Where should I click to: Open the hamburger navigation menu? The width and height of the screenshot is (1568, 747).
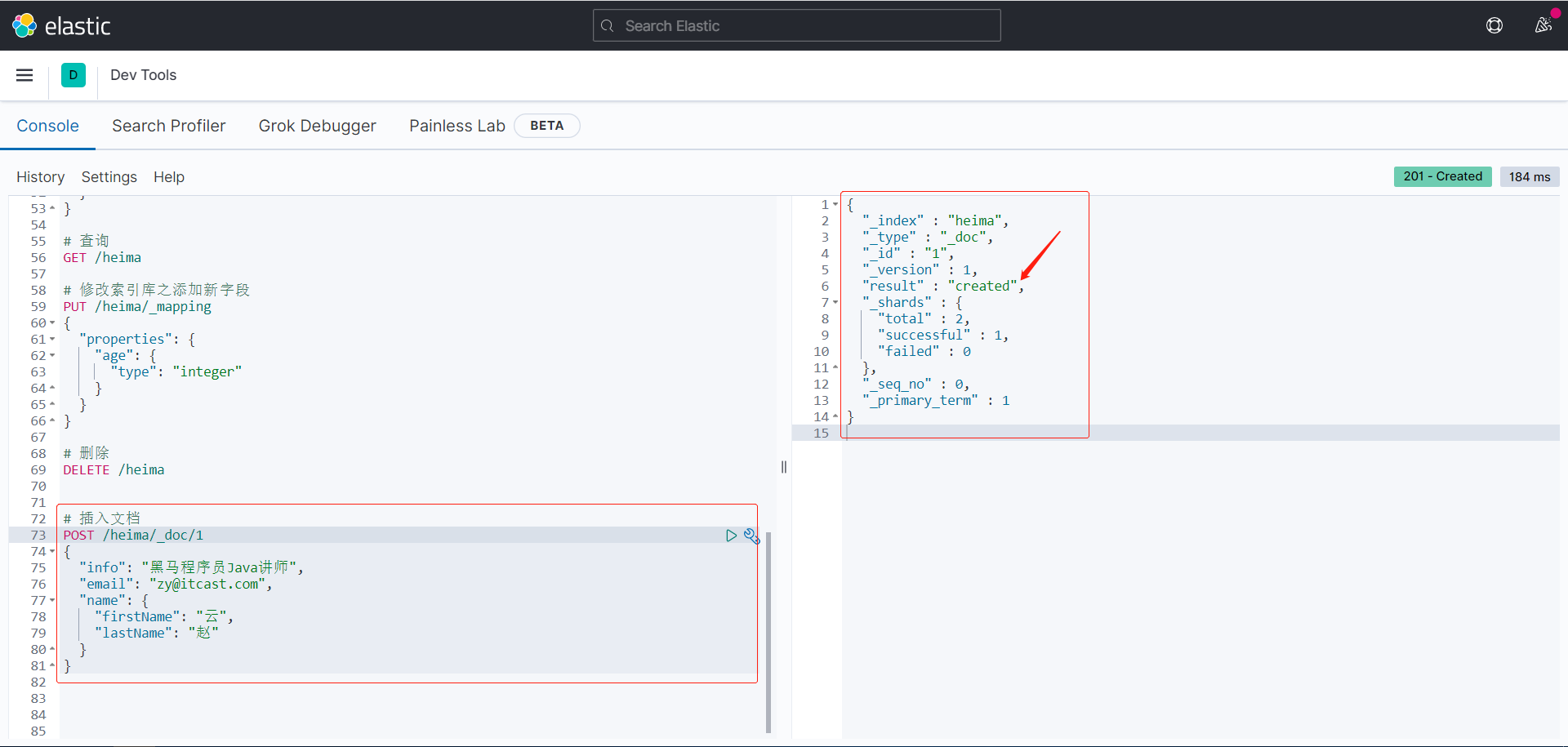pyautogui.click(x=24, y=75)
